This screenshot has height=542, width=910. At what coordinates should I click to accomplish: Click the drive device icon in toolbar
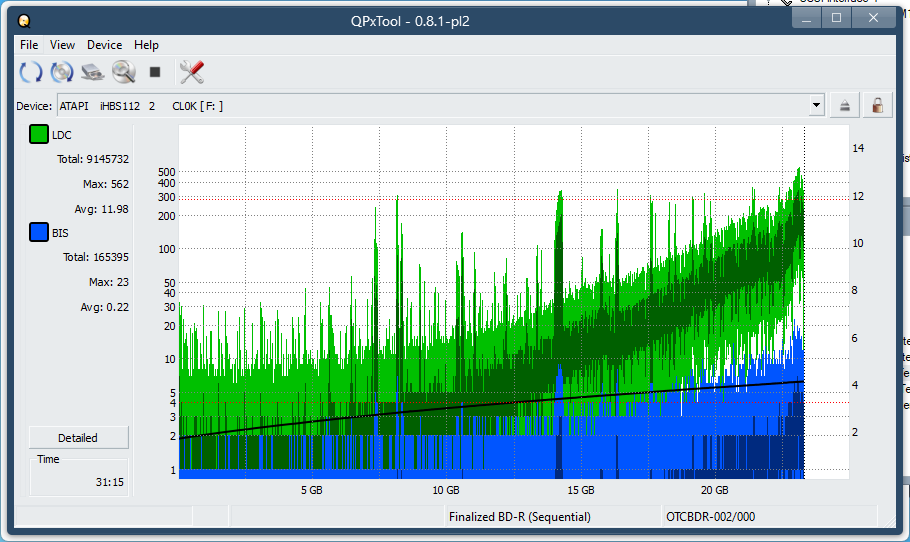coord(92,72)
